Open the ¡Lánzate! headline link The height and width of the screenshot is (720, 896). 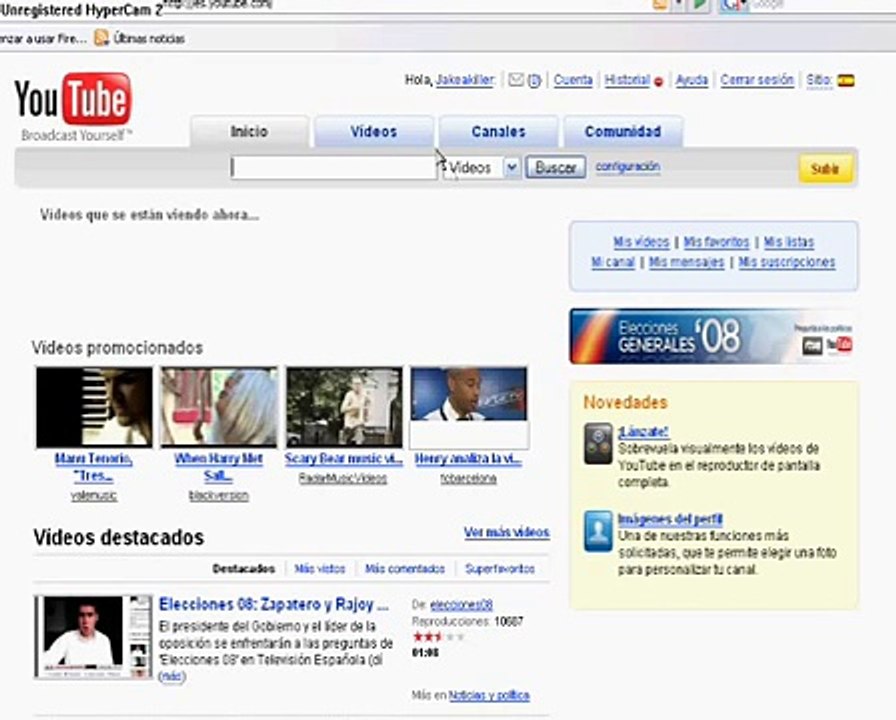click(x=643, y=431)
